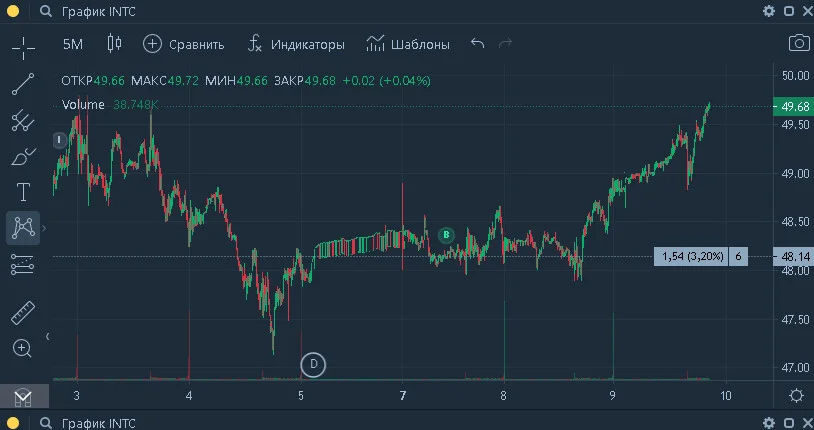This screenshot has height=430, width=814.
Task: Redo the chart action
Action: (505, 44)
